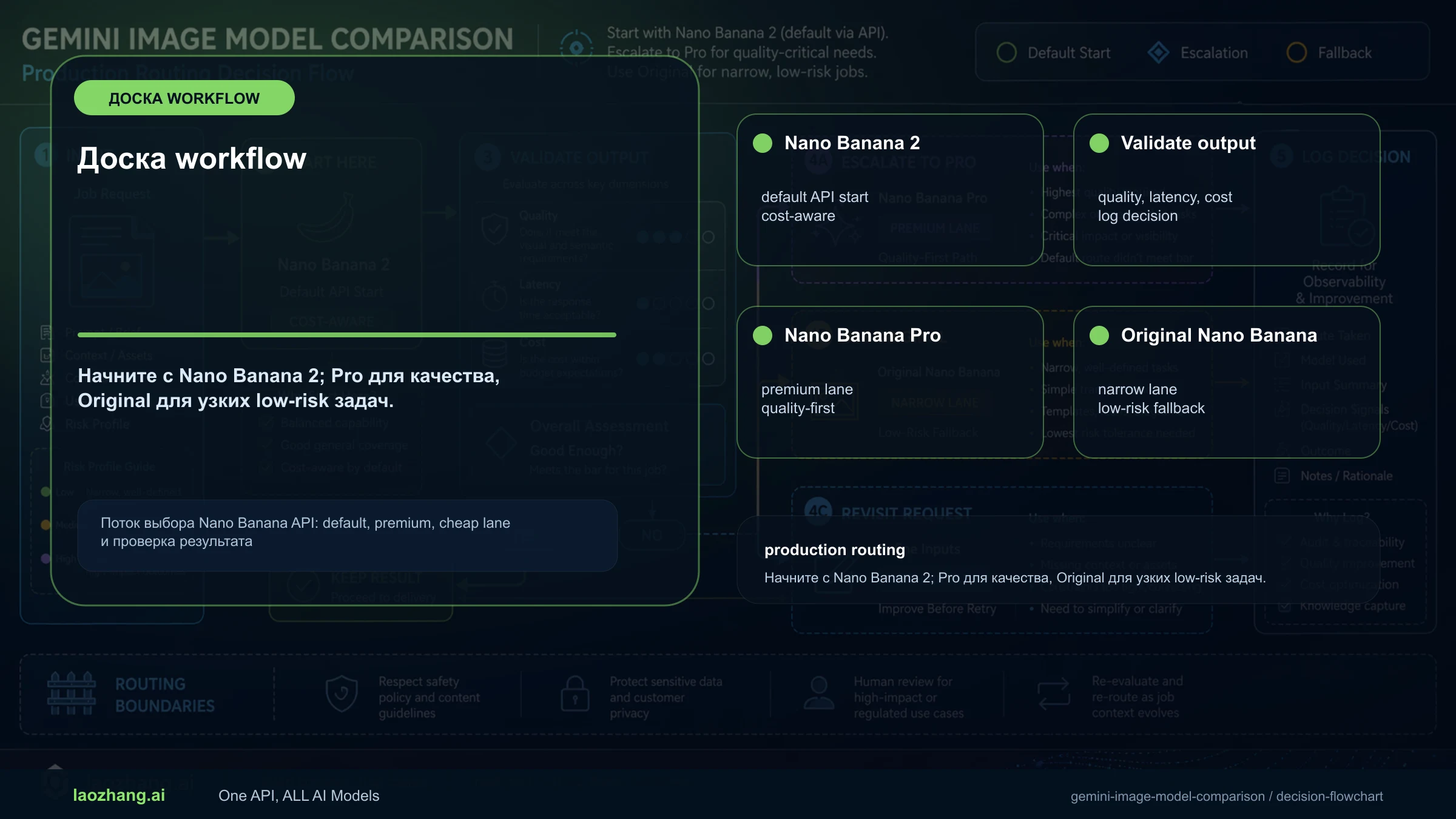Click the green ДОСКА WORKFLOW pill badge
This screenshot has height=819, width=1456.
point(184,98)
